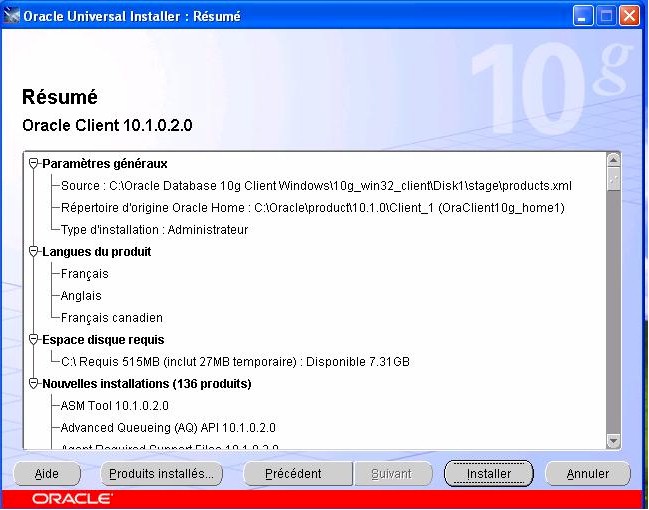
Task: Collapse Nouvelles installations (136 produits) node
Action: pyautogui.click(x=34, y=384)
